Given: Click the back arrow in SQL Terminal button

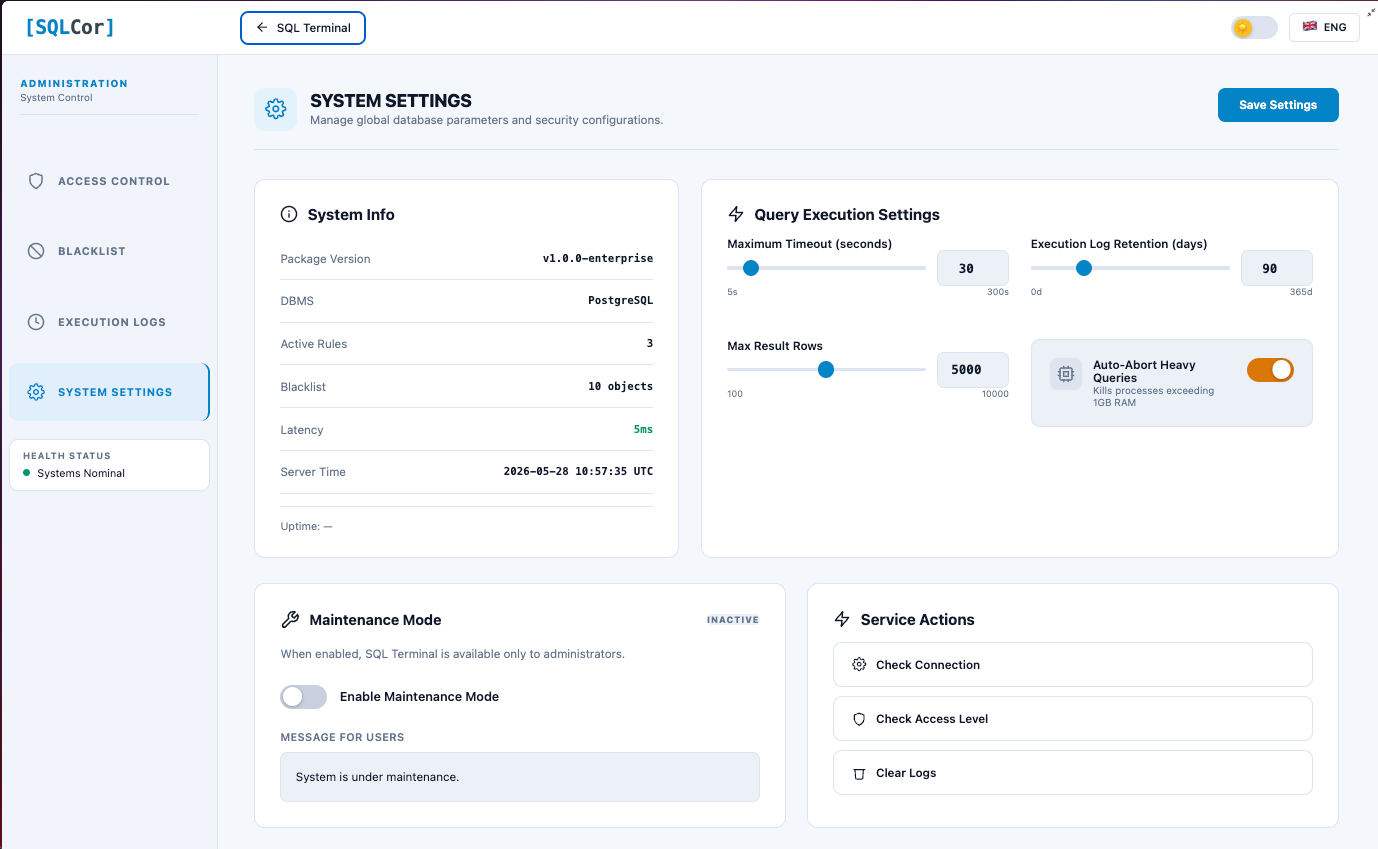Looking at the screenshot, I should tap(262, 28).
